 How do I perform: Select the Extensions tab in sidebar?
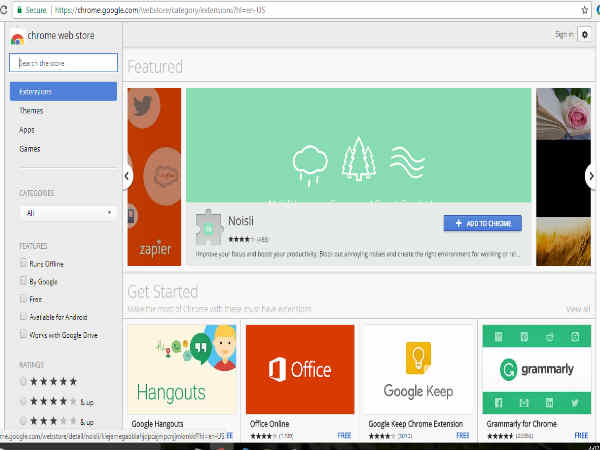64,91
